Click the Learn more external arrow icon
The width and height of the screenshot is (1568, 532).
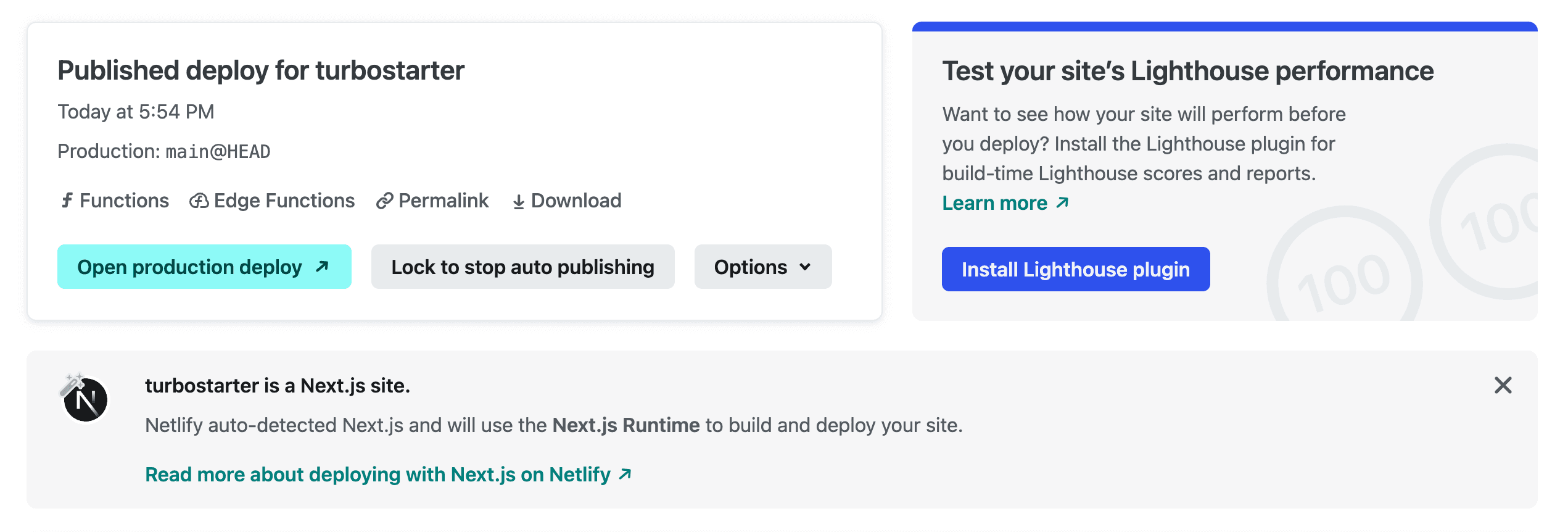click(1062, 202)
